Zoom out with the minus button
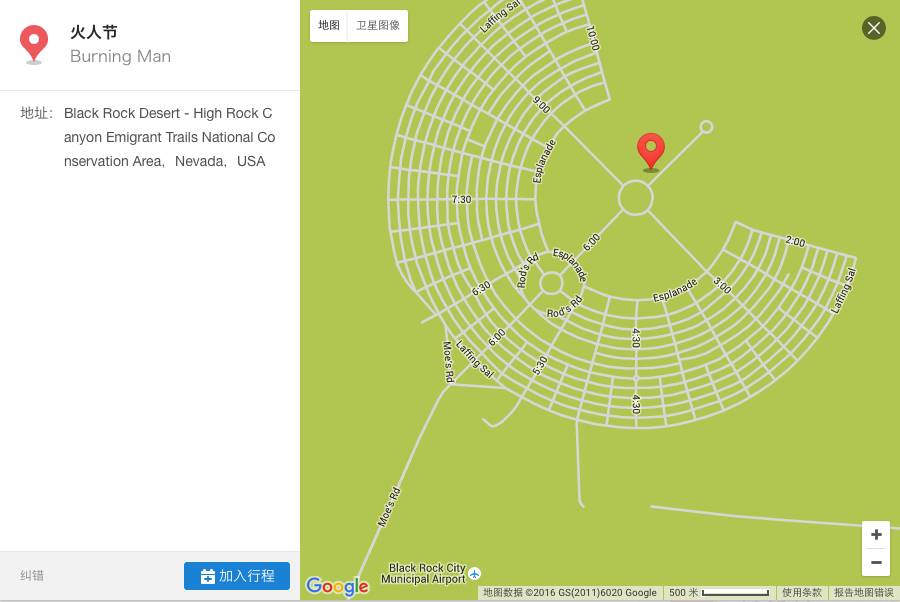 pyautogui.click(x=876, y=562)
